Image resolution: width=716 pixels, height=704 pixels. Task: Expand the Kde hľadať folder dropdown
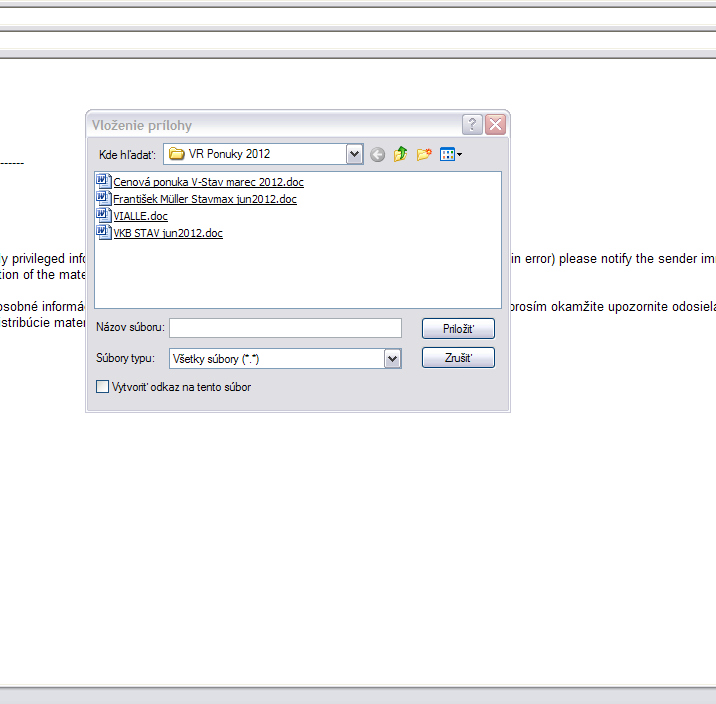[x=354, y=154]
